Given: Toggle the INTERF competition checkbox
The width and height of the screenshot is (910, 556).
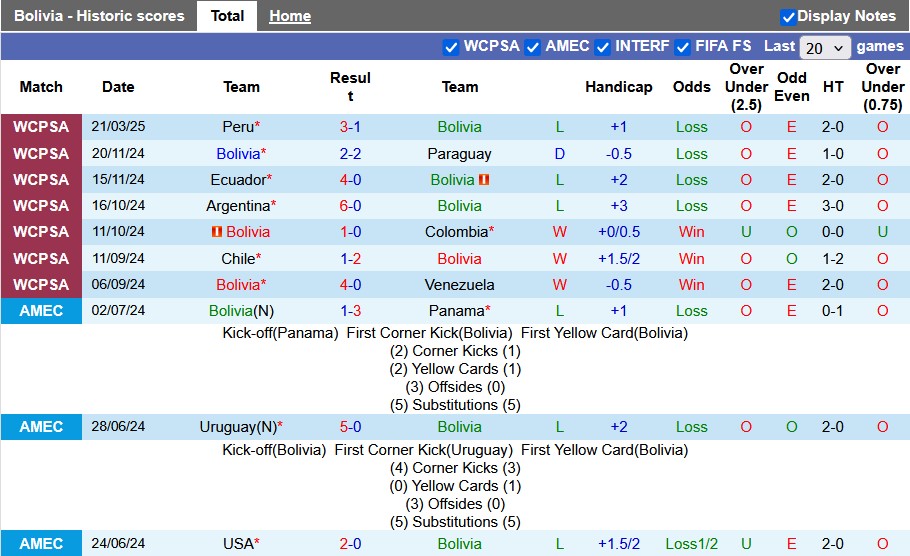Looking at the screenshot, I should (603, 47).
